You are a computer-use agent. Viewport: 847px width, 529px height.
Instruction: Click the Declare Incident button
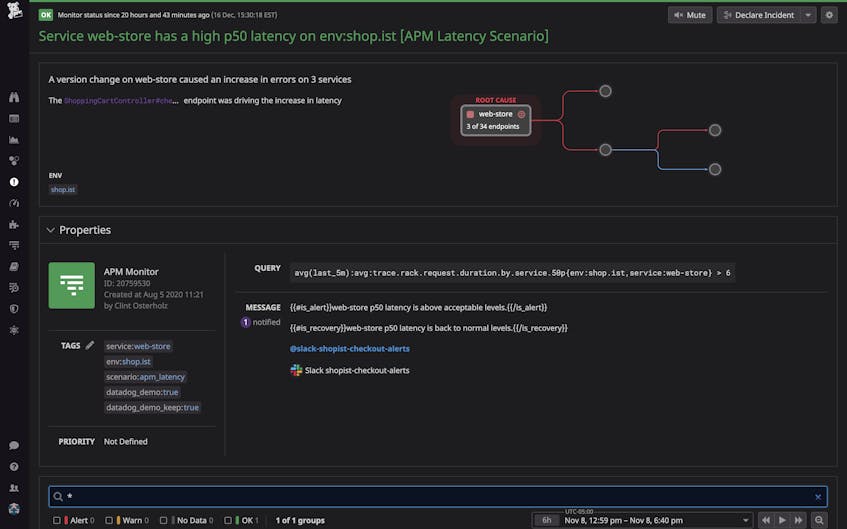(759, 15)
